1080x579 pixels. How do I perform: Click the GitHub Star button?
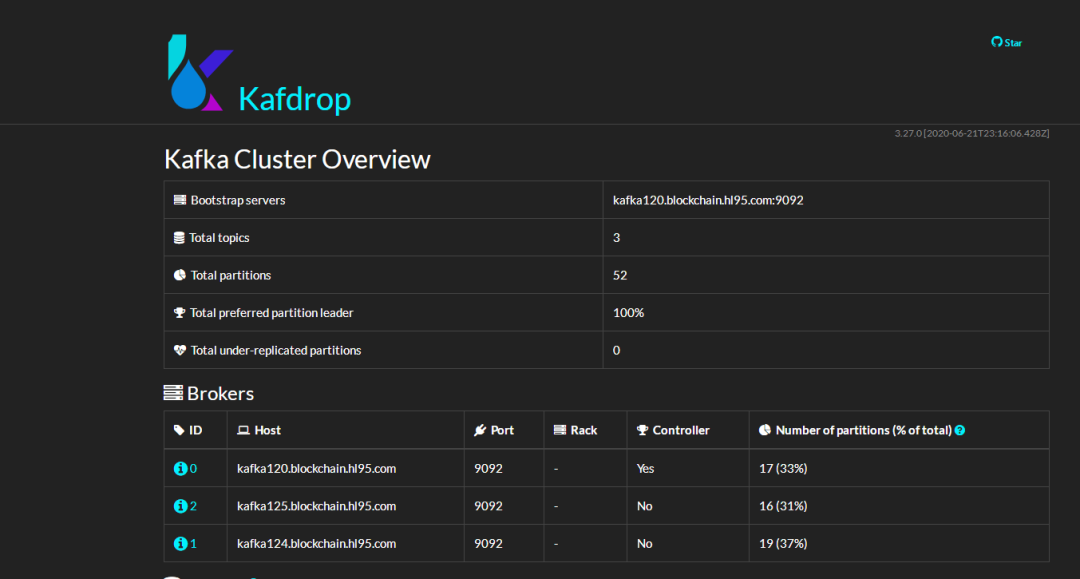(1006, 43)
